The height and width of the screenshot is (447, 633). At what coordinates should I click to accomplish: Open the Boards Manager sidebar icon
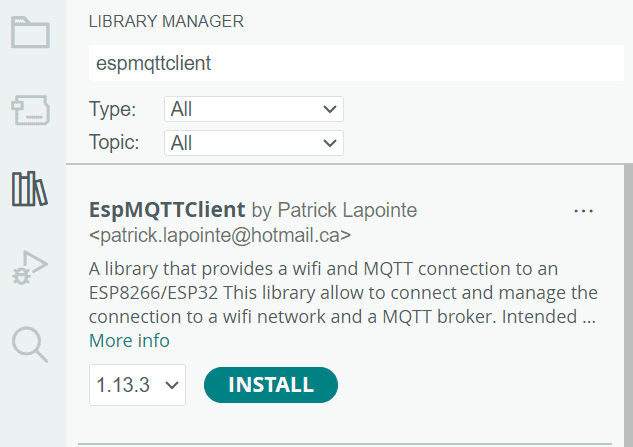30,110
